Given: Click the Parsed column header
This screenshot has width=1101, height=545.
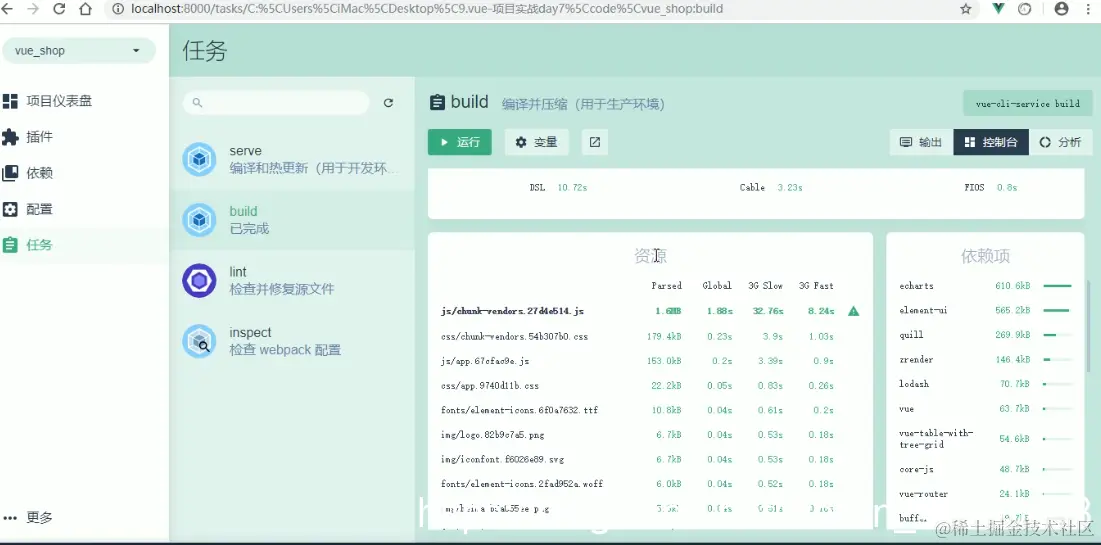Looking at the screenshot, I should tap(666, 286).
